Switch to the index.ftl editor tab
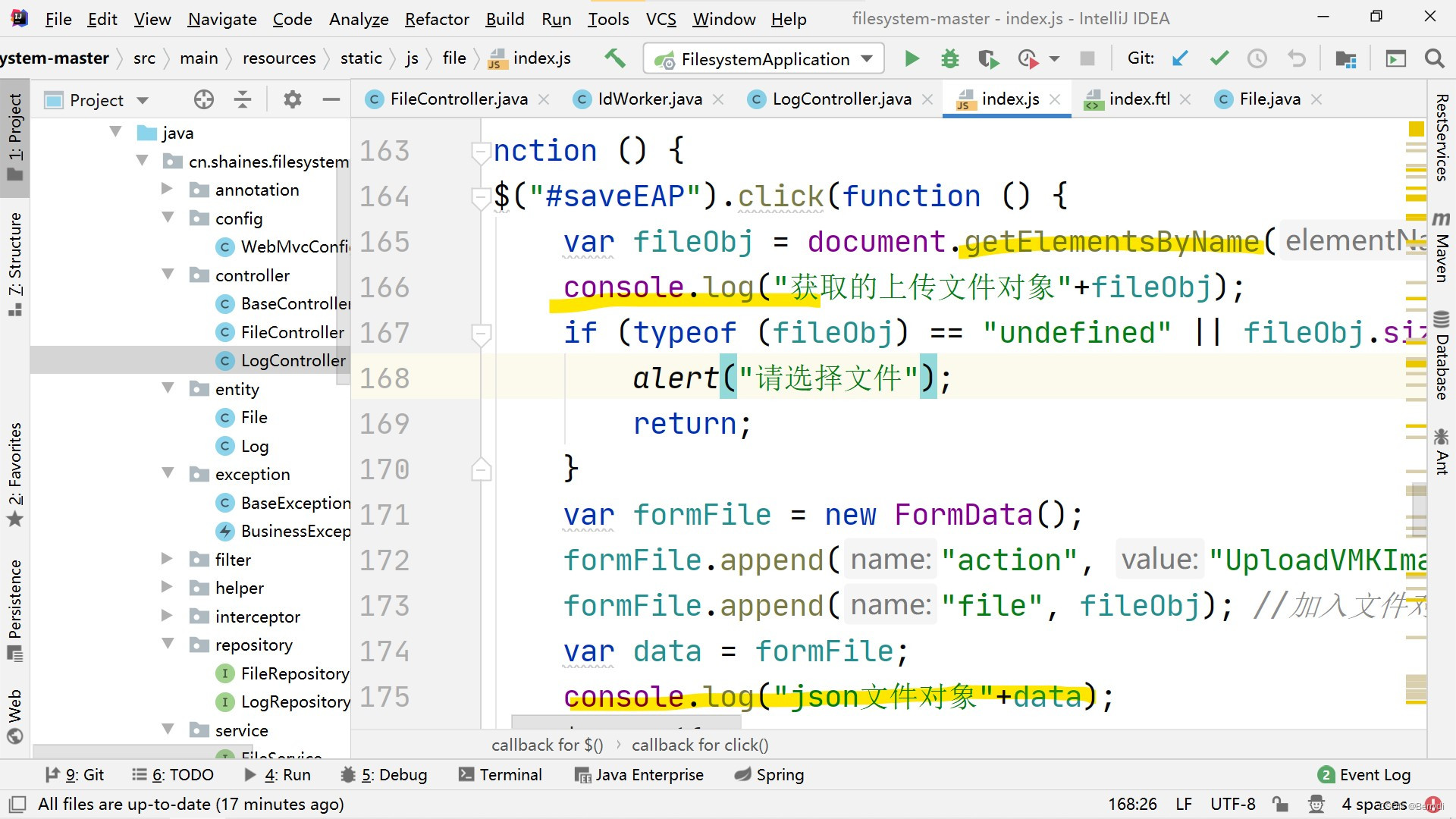The image size is (1456, 819). [1137, 99]
